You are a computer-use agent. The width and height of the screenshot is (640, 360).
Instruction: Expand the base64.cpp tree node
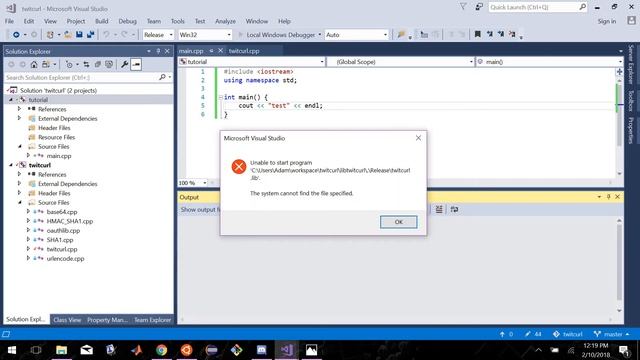pyautogui.click(x=28, y=212)
